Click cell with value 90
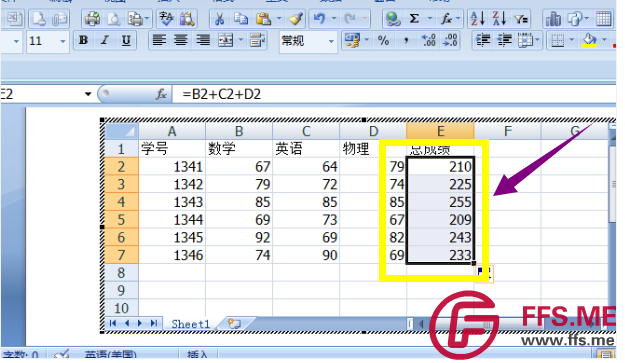Image resolution: width=625 pixels, height=363 pixels. click(306, 255)
